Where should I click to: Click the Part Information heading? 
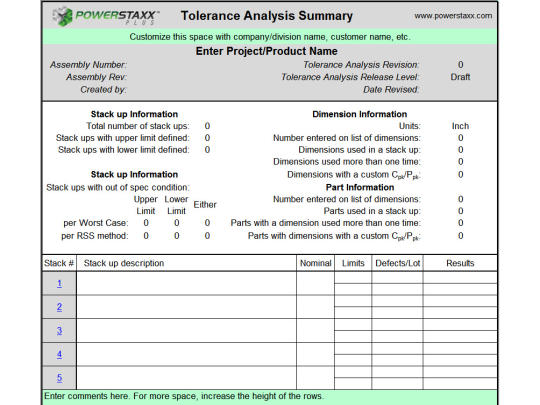[x=360, y=187]
